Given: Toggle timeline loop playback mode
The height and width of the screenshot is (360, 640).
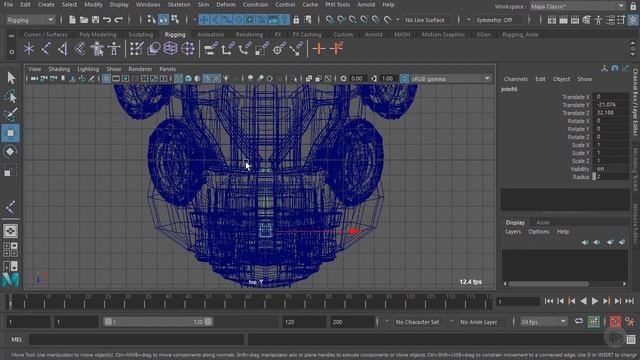Looking at the screenshot, I should tap(579, 322).
